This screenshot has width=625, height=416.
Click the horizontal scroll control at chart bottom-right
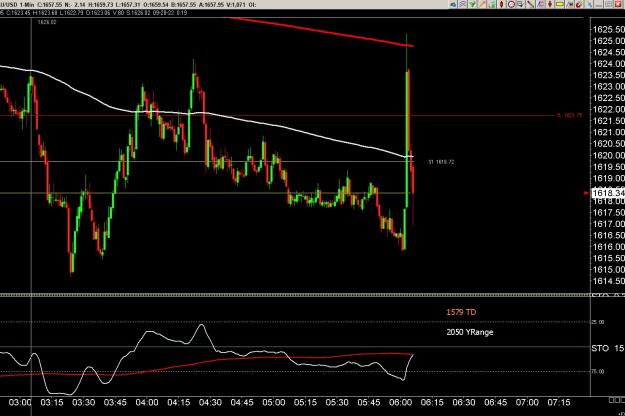click(x=617, y=399)
